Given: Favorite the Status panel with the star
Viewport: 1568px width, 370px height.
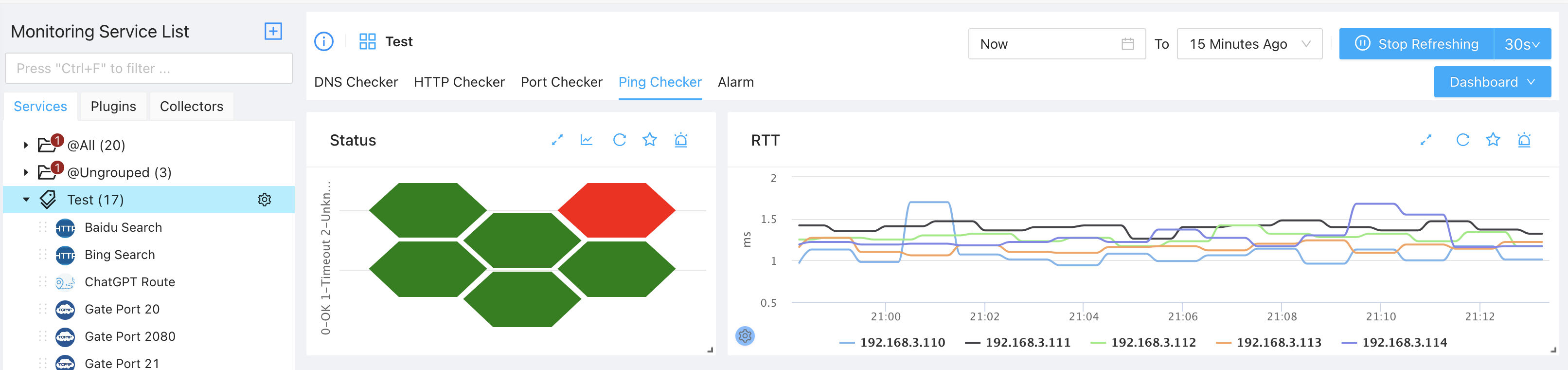Looking at the screenshot, I should coord(649,140).
